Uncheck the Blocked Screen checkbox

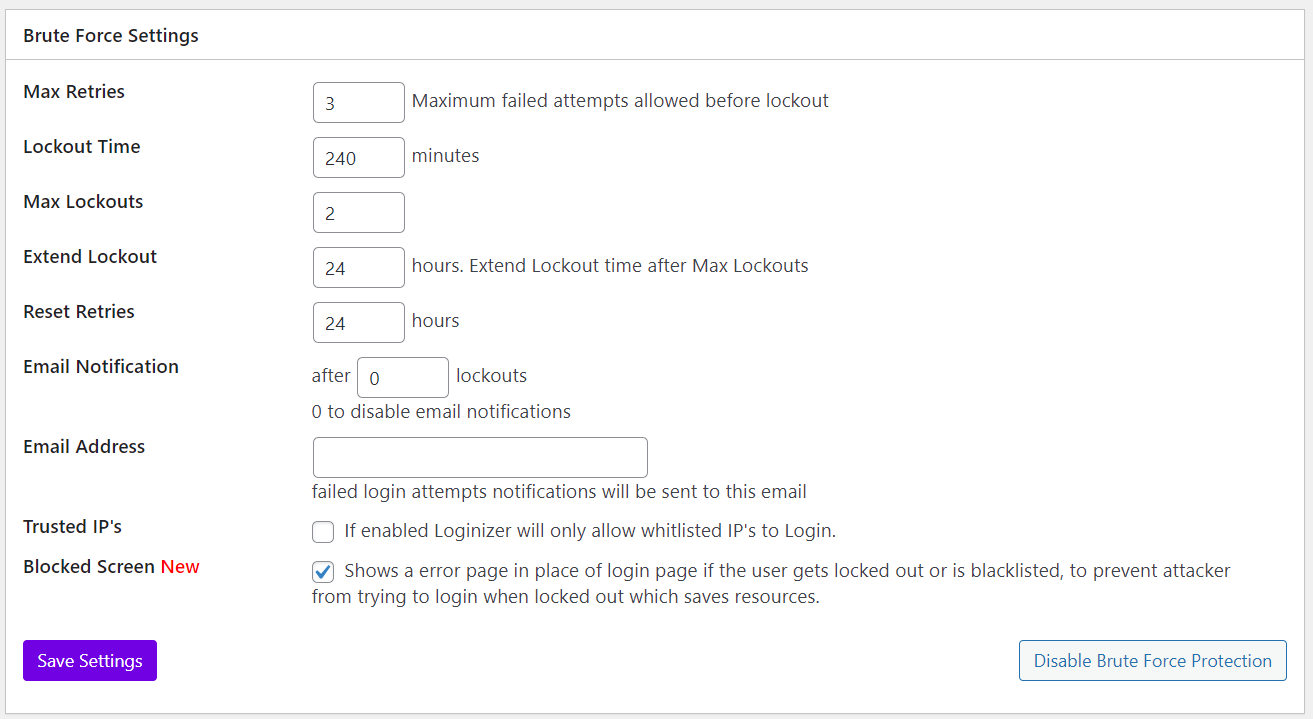pos(323,572)
